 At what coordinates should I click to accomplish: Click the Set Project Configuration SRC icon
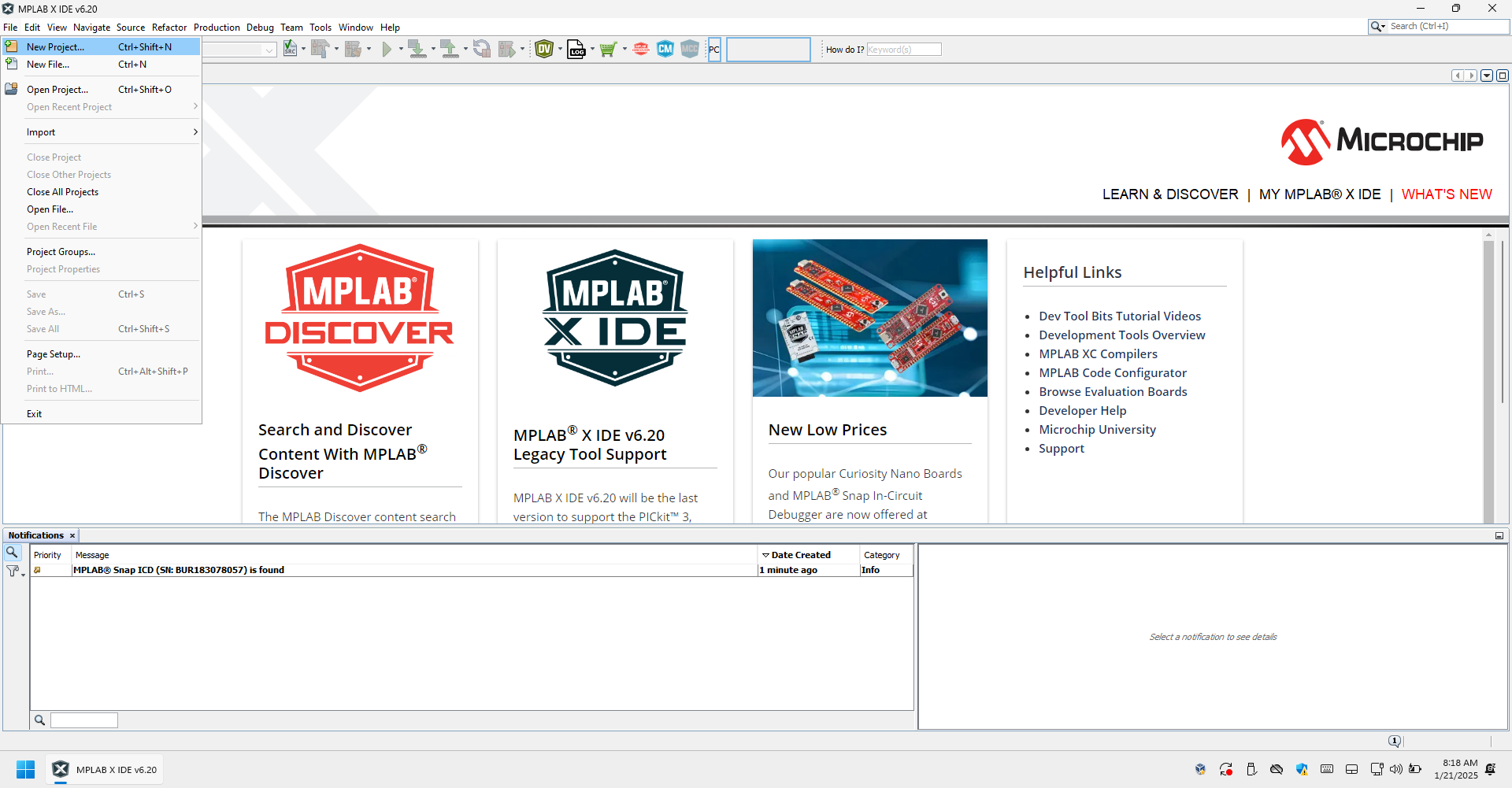coord(290,49)
